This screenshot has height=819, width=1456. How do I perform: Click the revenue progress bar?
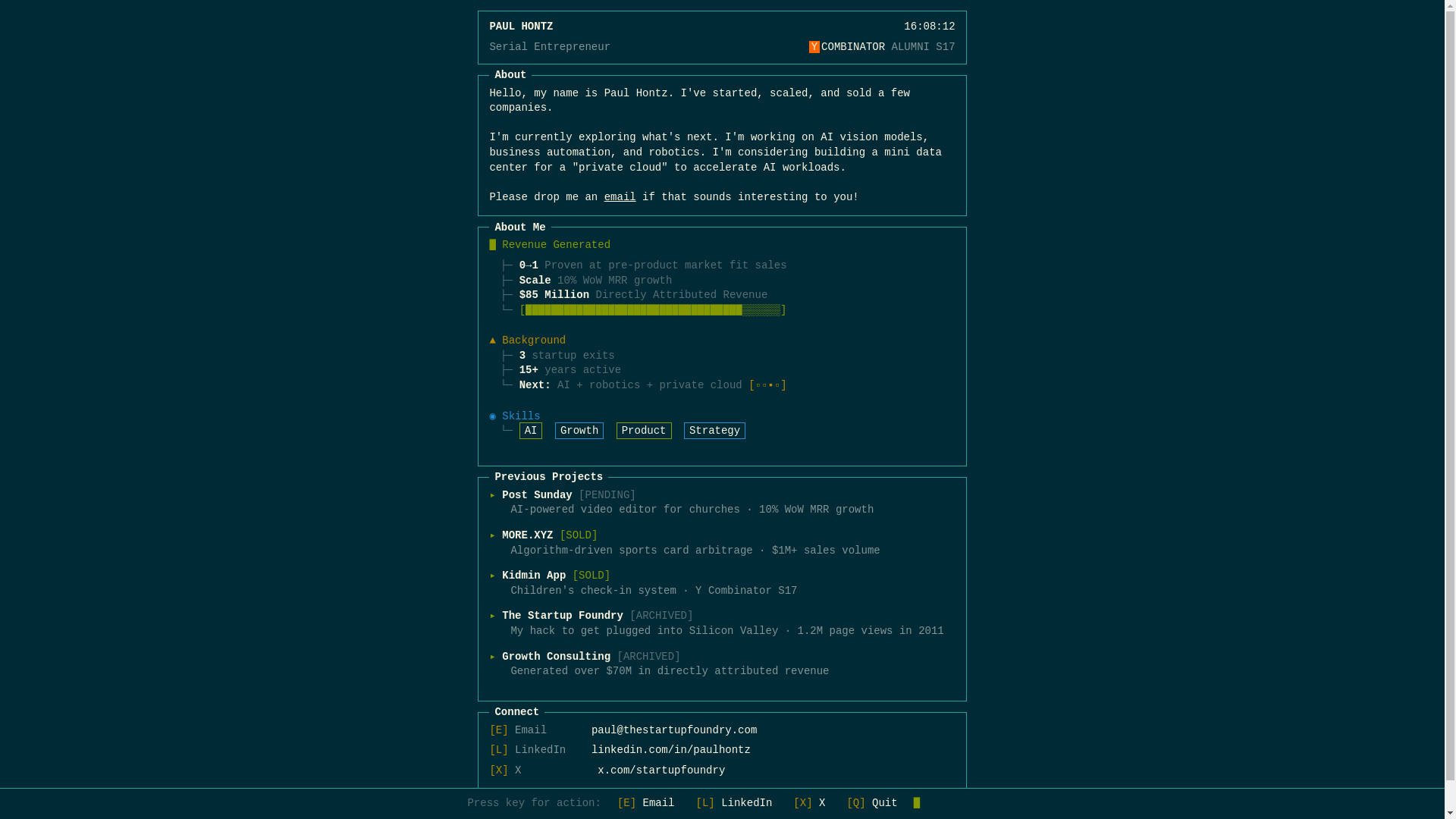click(x=653, y=310)
